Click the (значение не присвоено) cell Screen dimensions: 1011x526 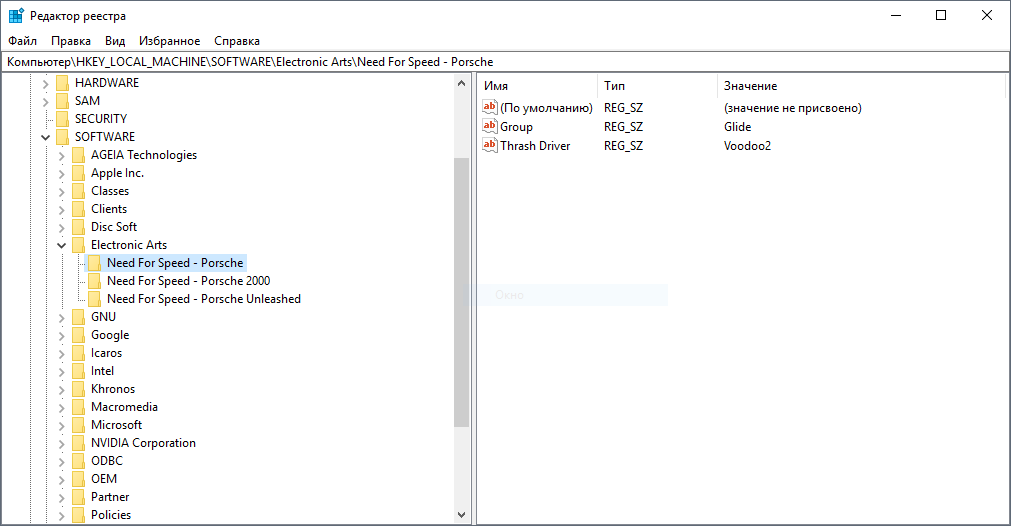(792, 108)
